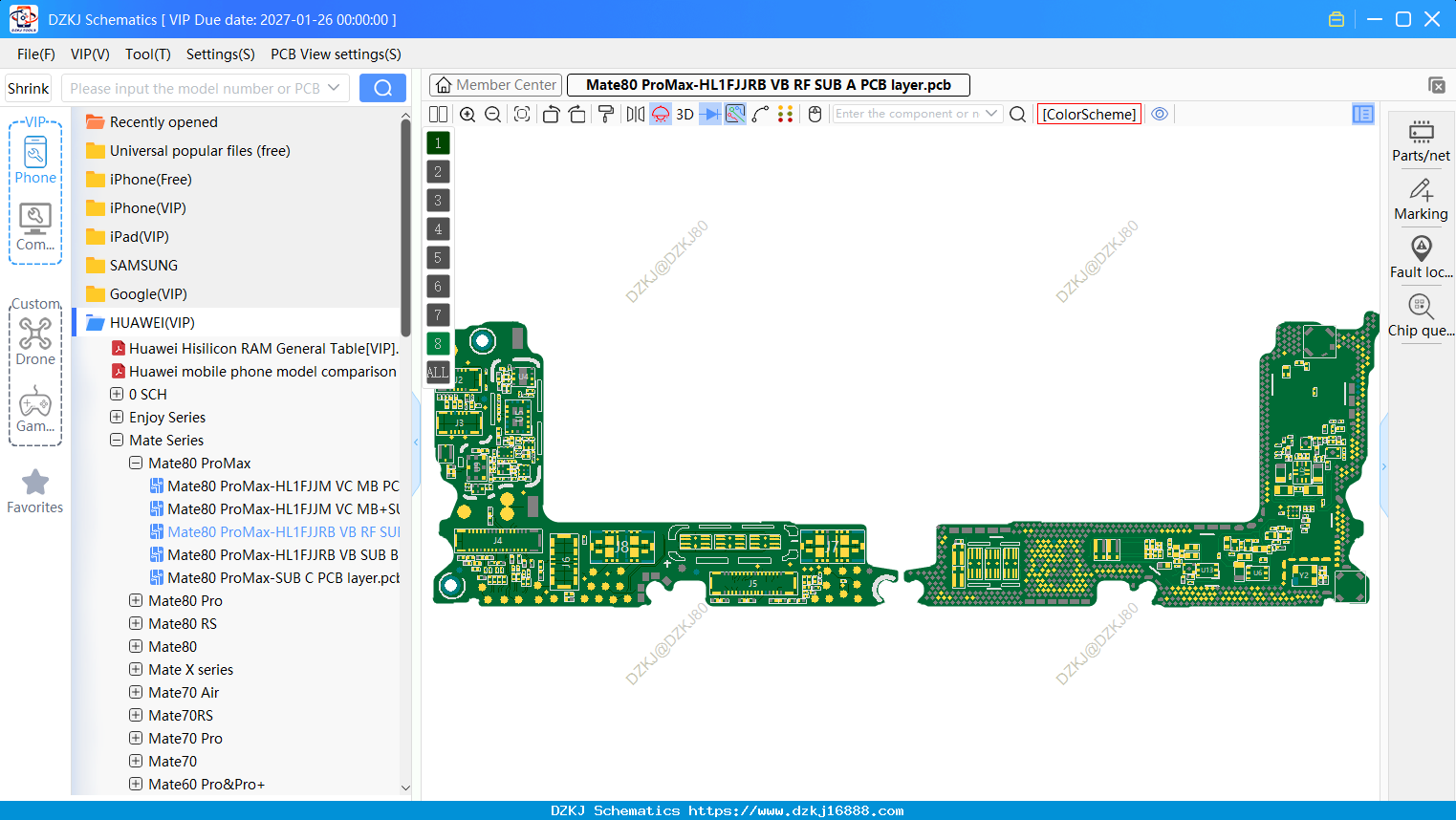
Task: Collapse the Mate80 ProMax node
Action: pyautogui.click(x=136, y=463)
